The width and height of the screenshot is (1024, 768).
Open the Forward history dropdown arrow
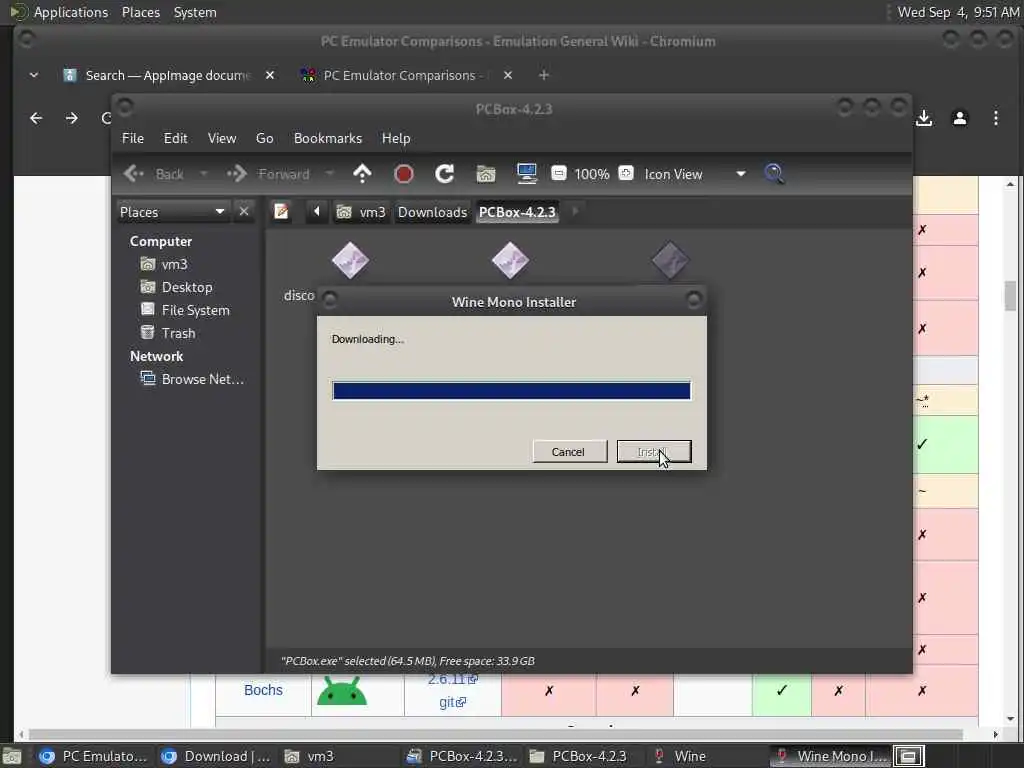[x=329, y=174]
